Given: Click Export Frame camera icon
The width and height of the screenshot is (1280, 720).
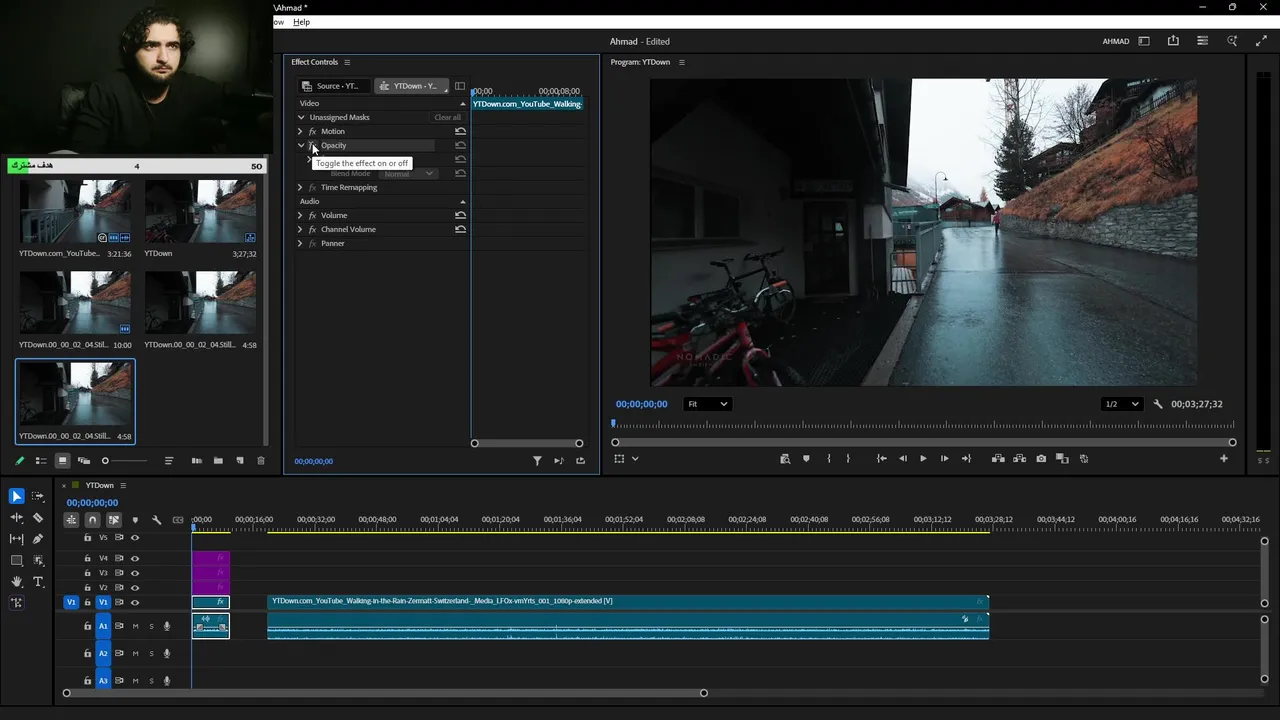Looking at the screenshot, I should click(1041, 459).
